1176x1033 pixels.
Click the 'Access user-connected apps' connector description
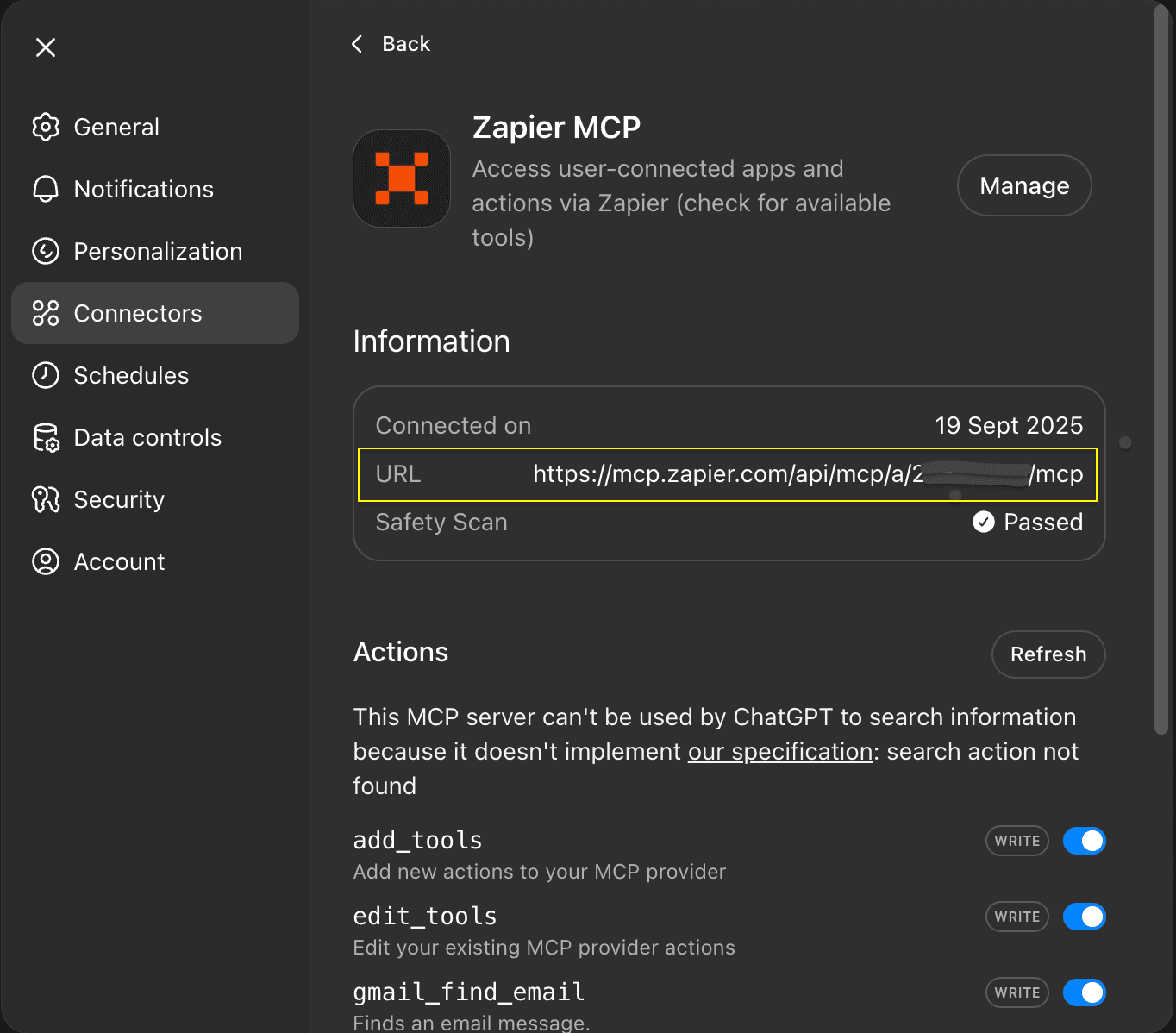click(x=681, y=203)
